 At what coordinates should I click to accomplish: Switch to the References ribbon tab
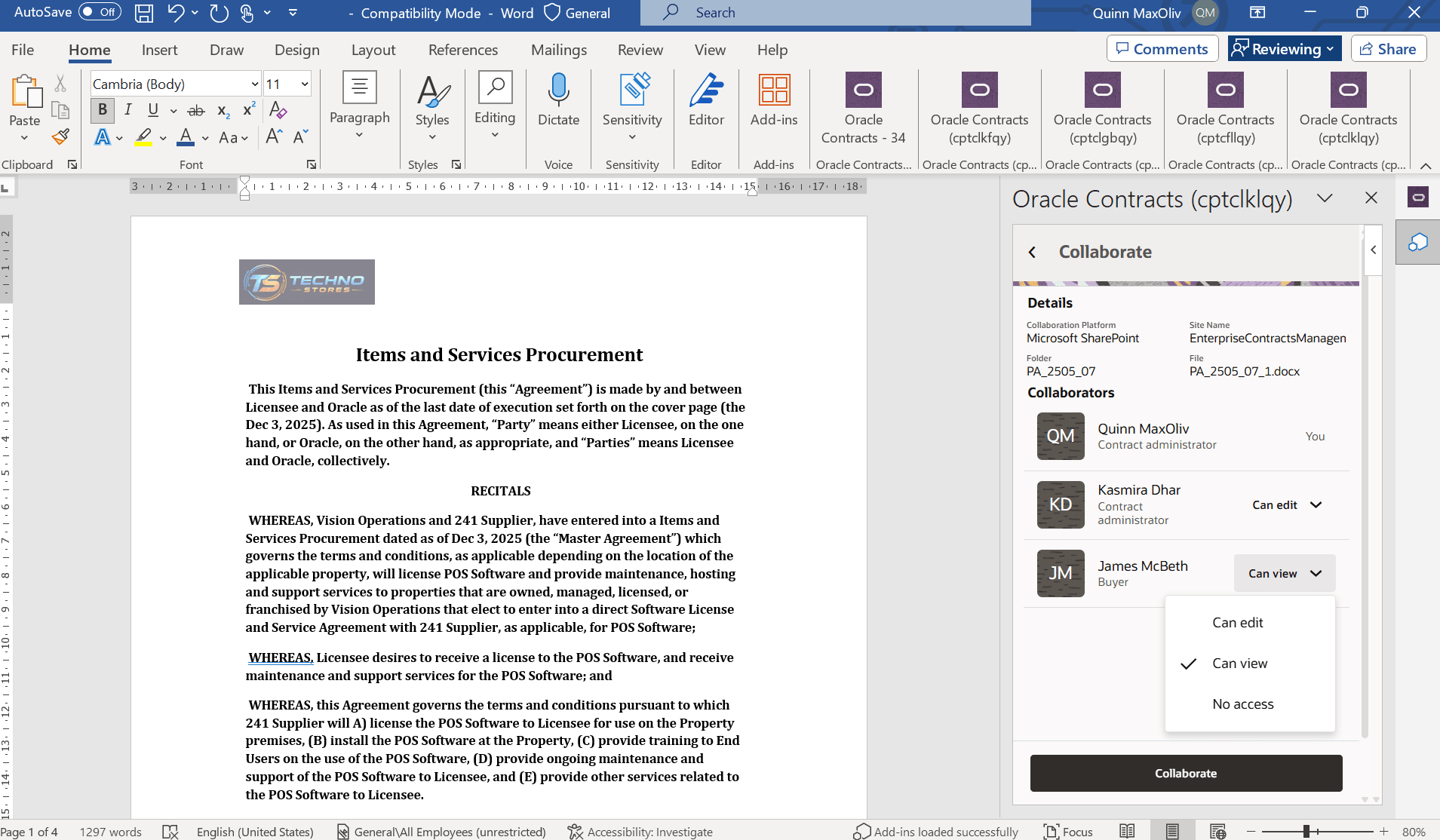coord(463,50)
